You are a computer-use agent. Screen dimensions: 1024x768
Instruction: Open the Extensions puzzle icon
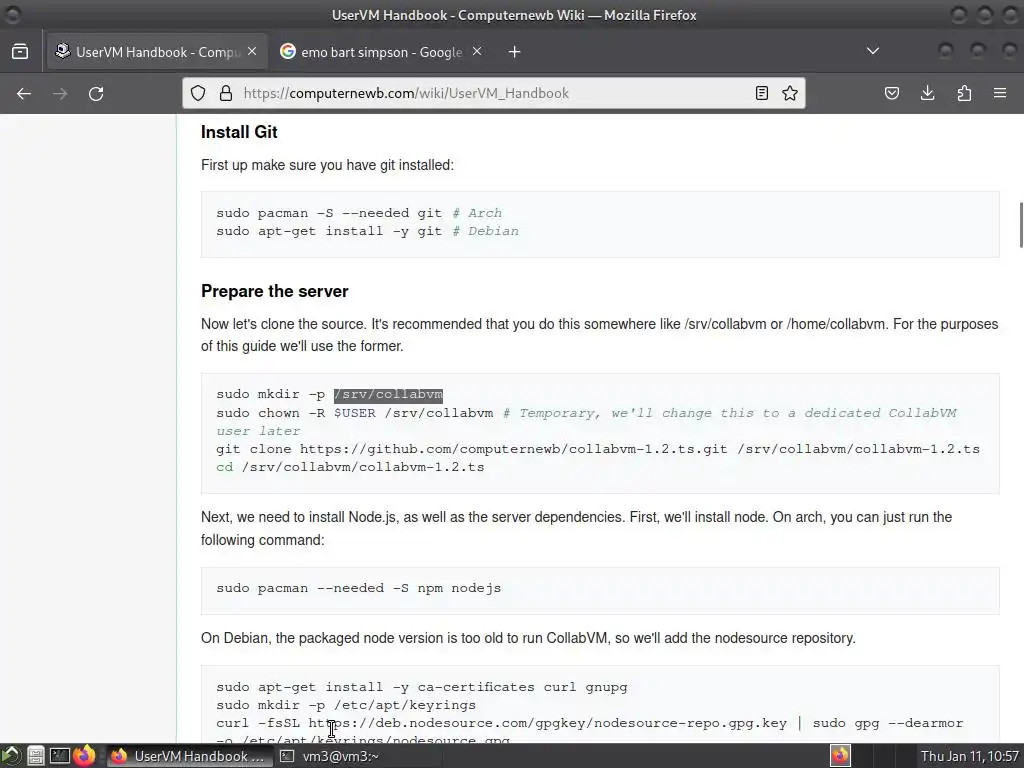(x=964, y=93)
